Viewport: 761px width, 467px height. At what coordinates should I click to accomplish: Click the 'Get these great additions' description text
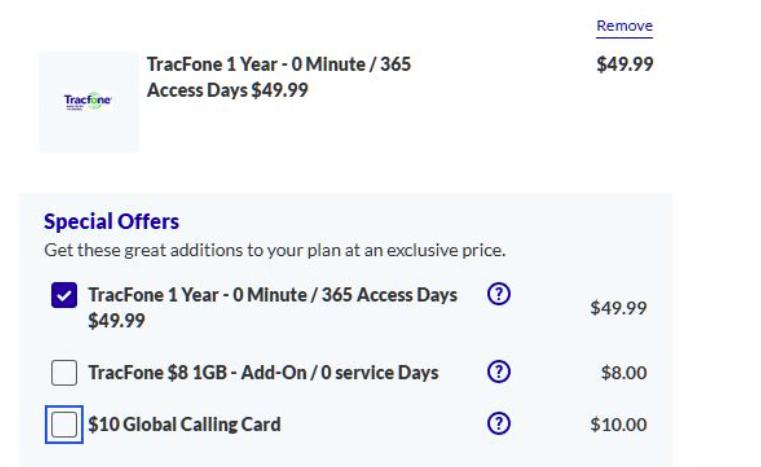click(x=275, y=250)
